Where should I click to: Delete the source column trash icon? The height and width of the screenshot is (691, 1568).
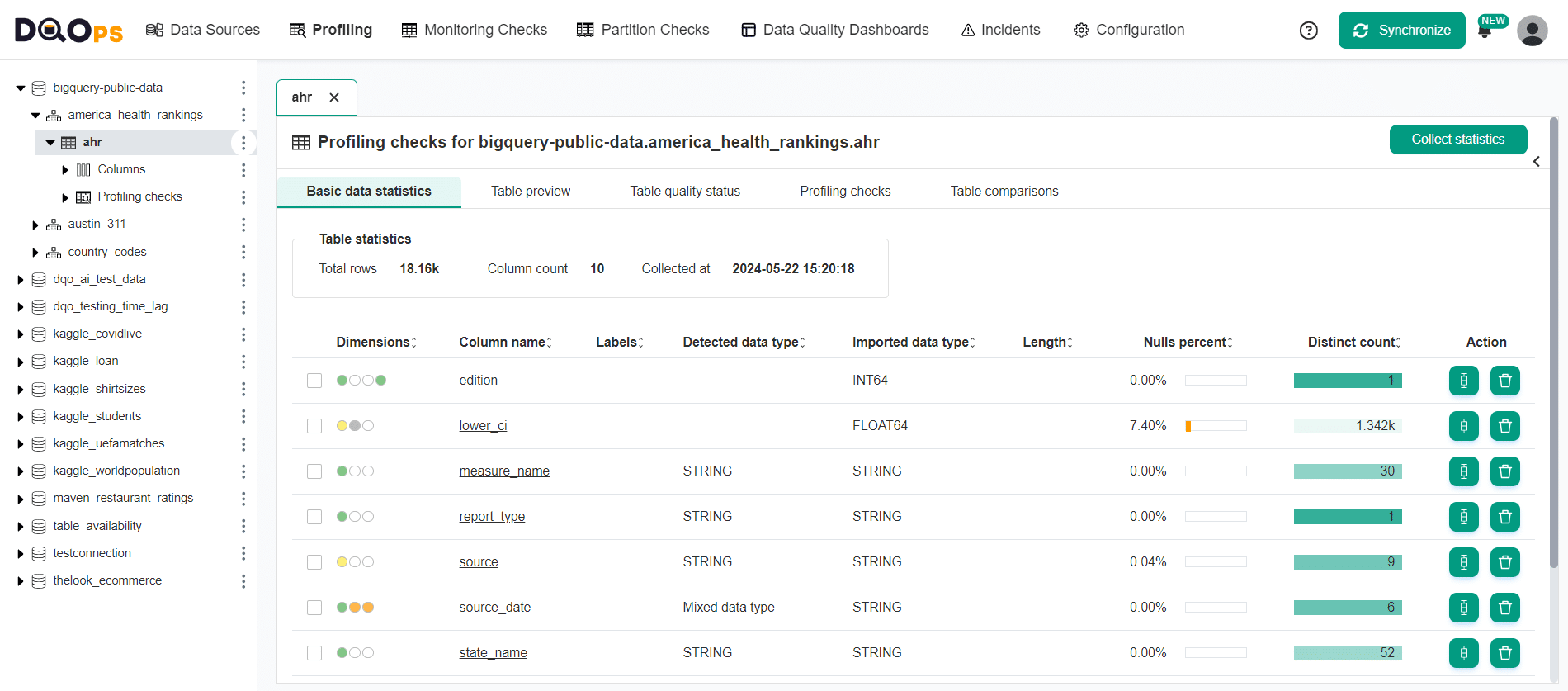[1505, 562]
